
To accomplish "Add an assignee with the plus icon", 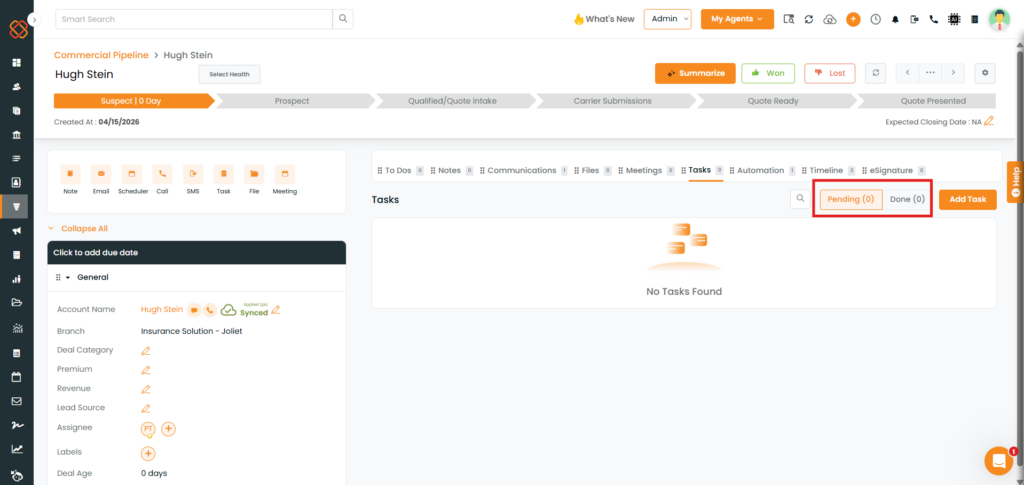I will [x=169, y=429].
